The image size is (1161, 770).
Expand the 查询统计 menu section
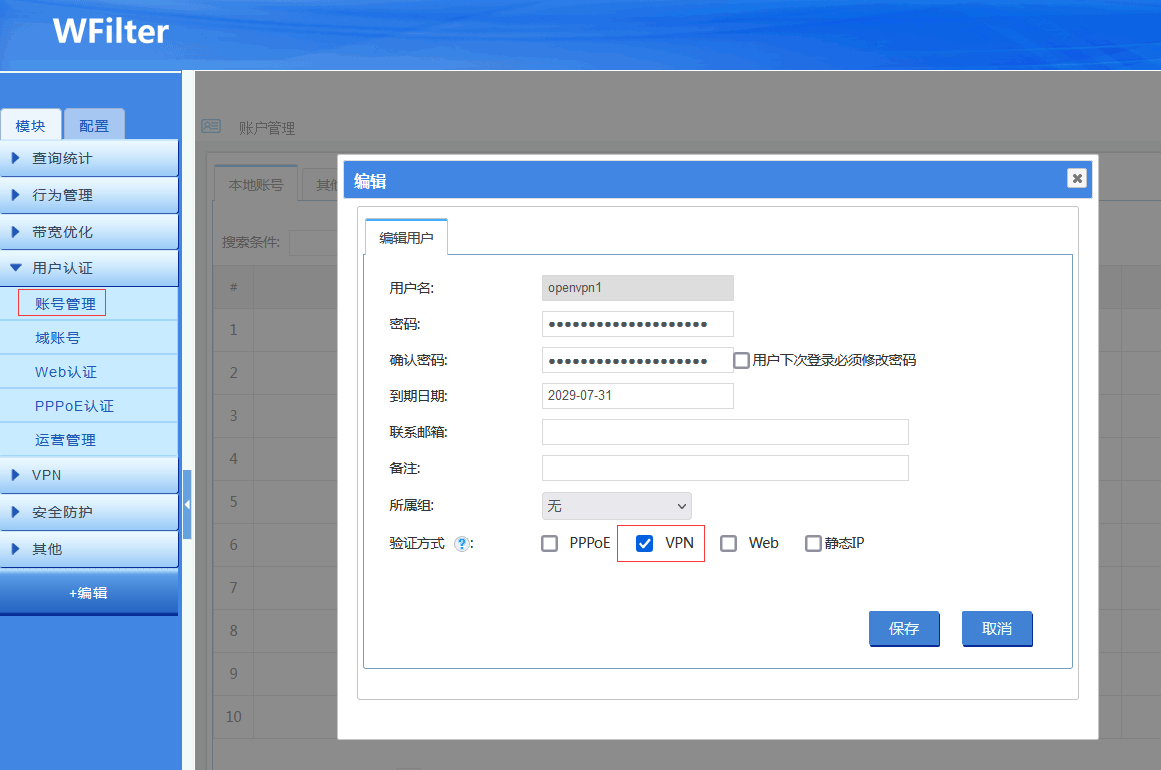point(89,158)
